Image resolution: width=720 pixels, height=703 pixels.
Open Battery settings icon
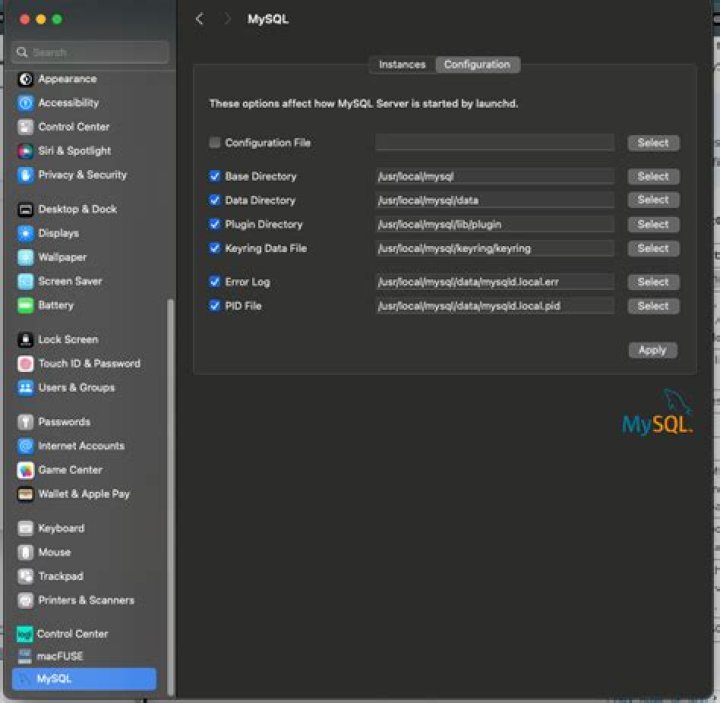(x=26, y=305)
